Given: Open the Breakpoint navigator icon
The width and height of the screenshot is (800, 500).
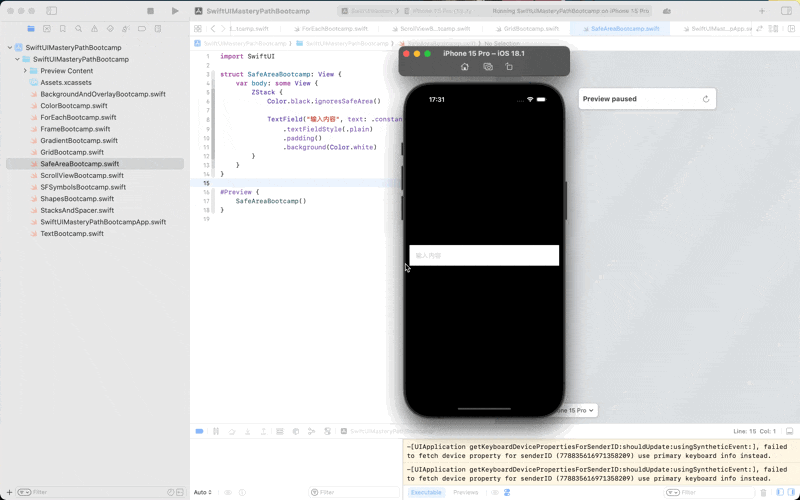Looking at the screenshot, I should point(142,29).
